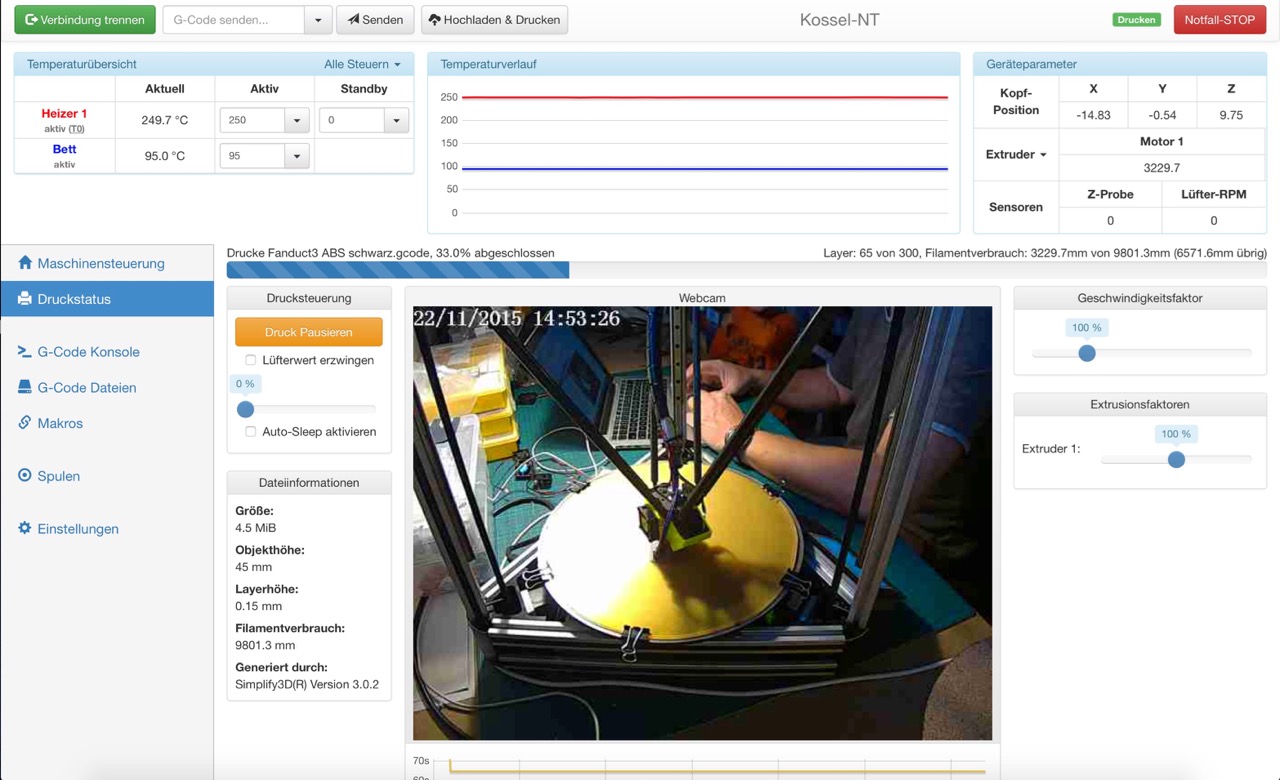Click the home icon beside Maschinensteuerung
This screenshot has height=780, width=1280.
pos(25,263)
